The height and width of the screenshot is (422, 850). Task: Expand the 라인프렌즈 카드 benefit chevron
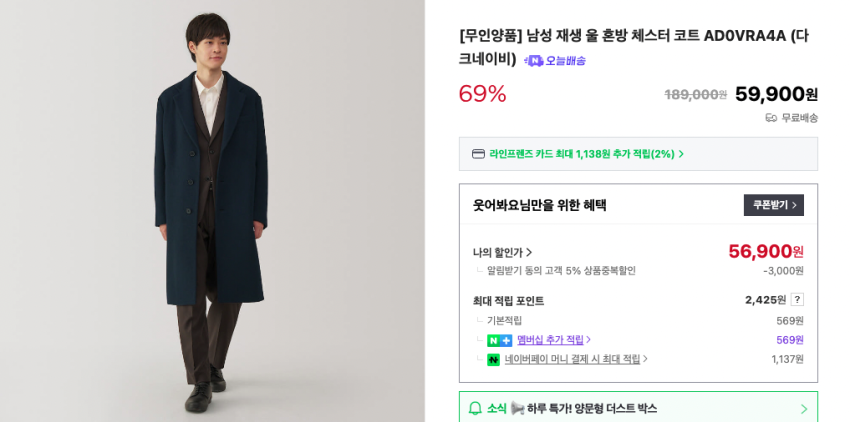682,154
